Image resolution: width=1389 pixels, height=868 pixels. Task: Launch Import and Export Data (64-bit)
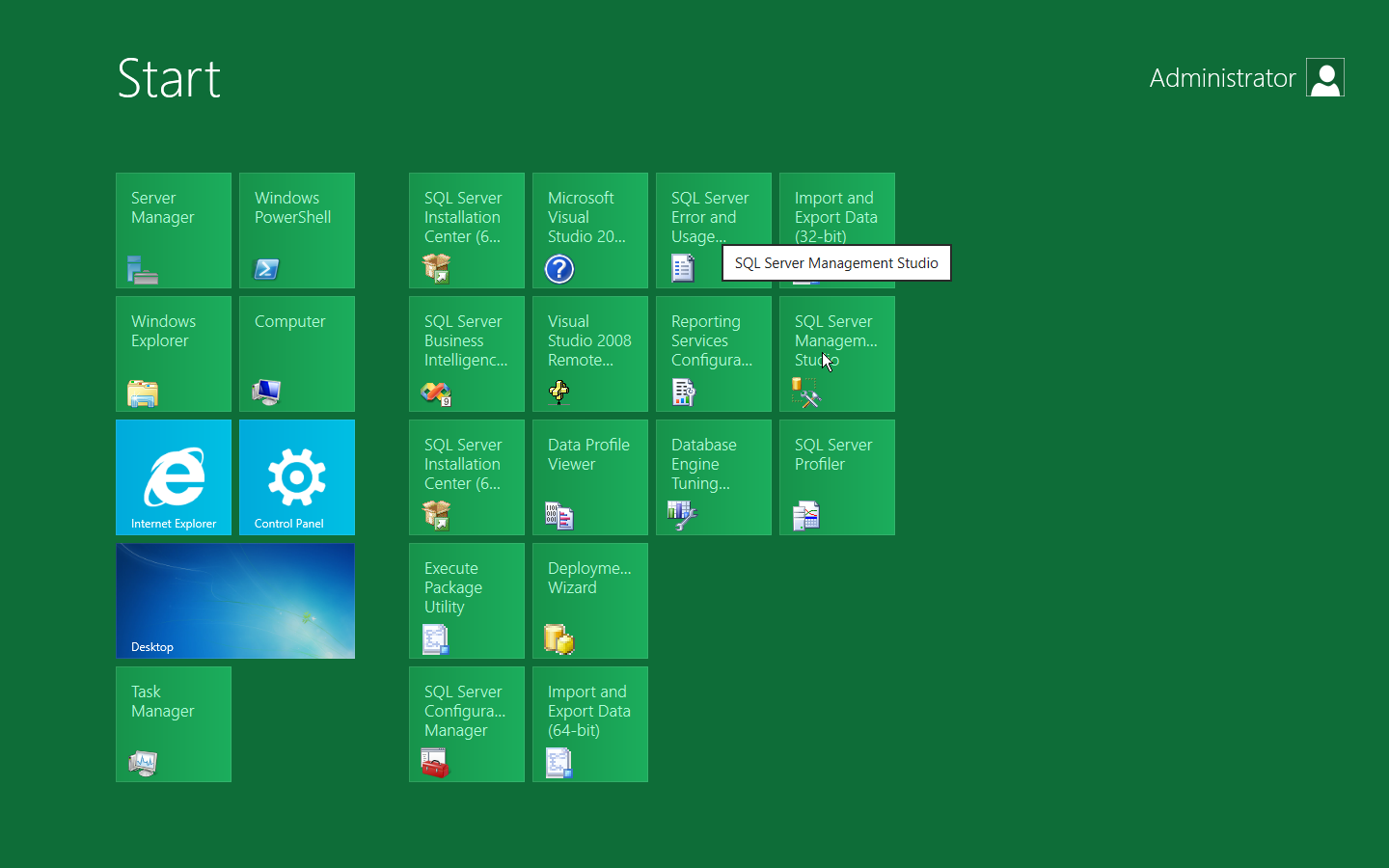(x=590, y=724)
